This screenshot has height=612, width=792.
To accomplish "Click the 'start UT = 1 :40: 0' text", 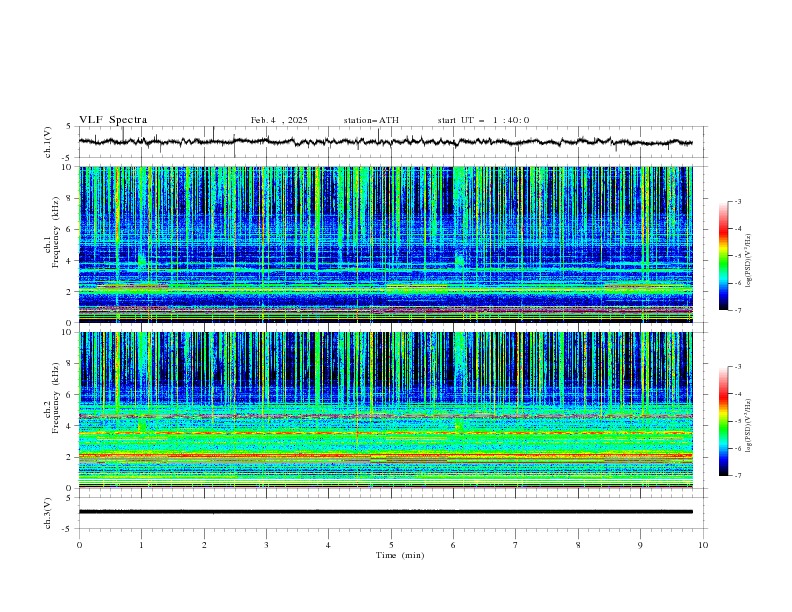I will coord(483,120).
